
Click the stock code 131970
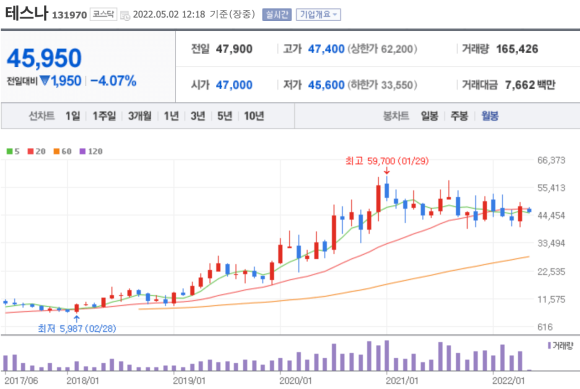(69, 15)
